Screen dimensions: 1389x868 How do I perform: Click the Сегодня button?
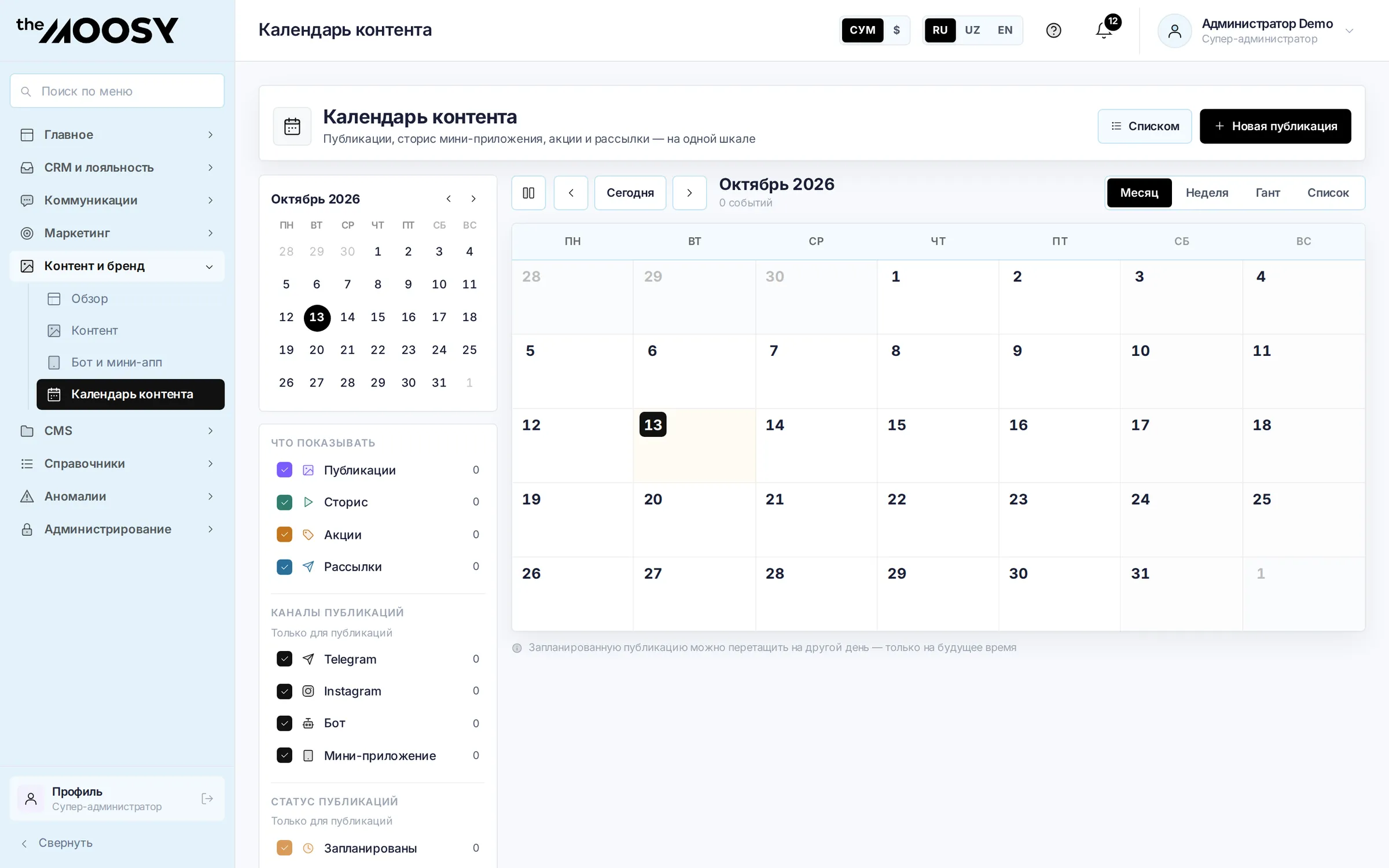[630, 193]
